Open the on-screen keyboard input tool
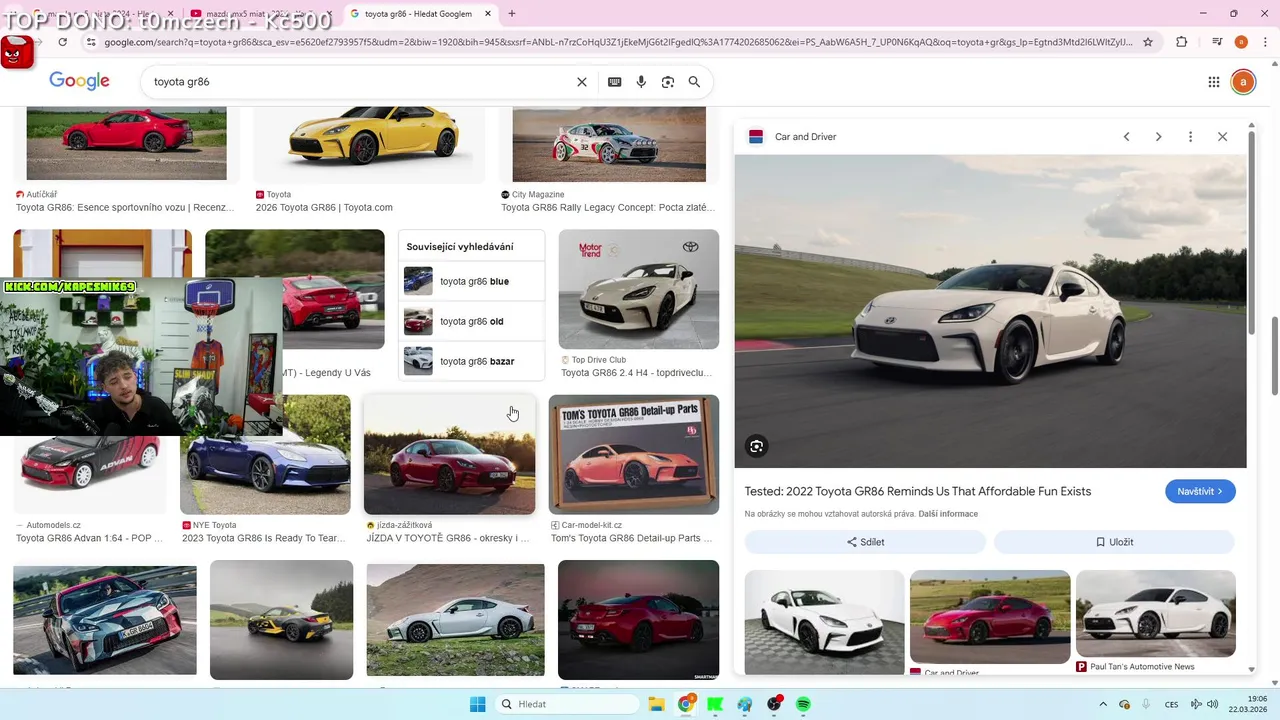This screenshot has width=1280, height=720. [x=614, y=82]
